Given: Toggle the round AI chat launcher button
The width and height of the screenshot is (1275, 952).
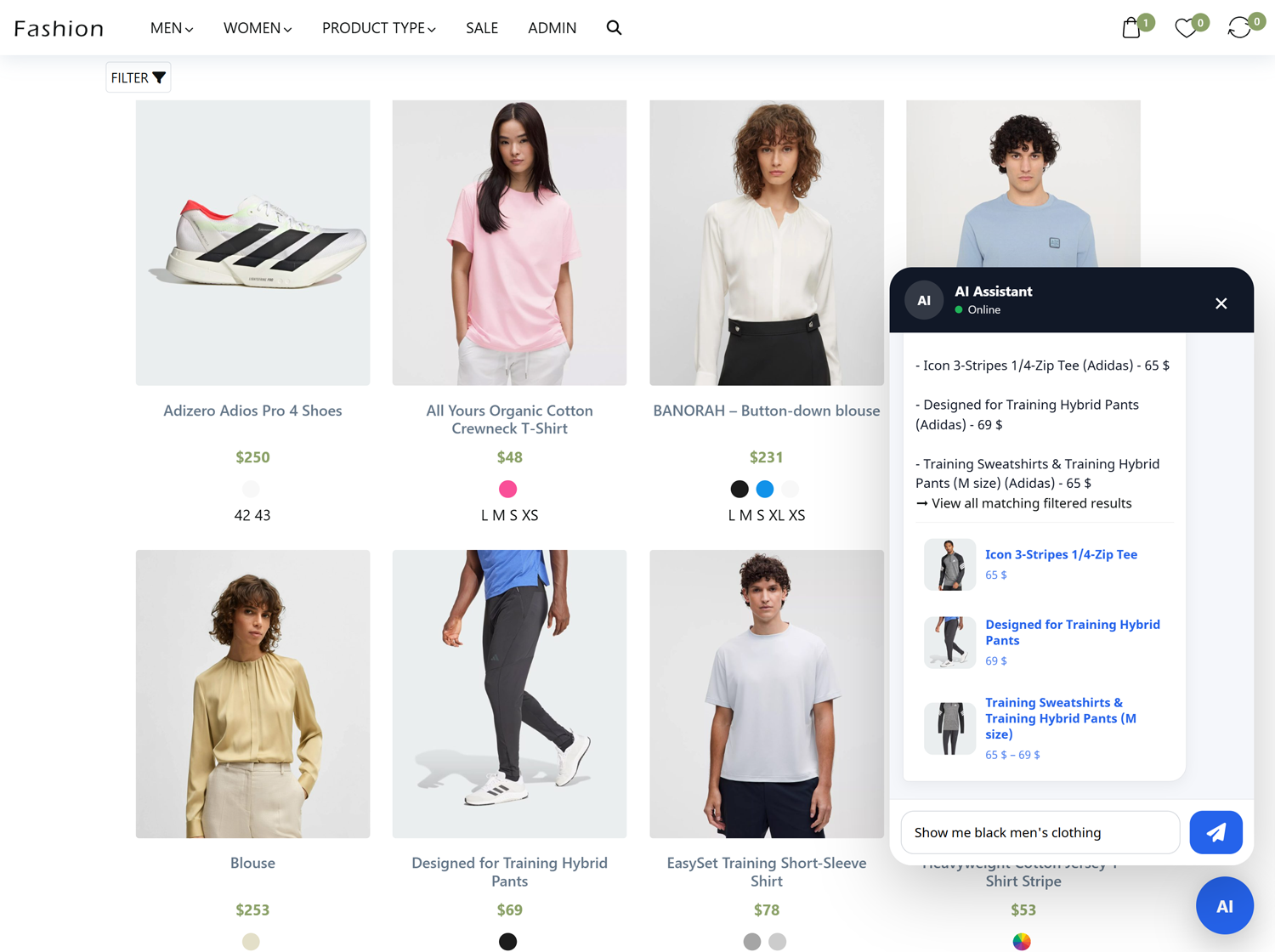Looking at the screenshot, I should (x=1224, y=906).
